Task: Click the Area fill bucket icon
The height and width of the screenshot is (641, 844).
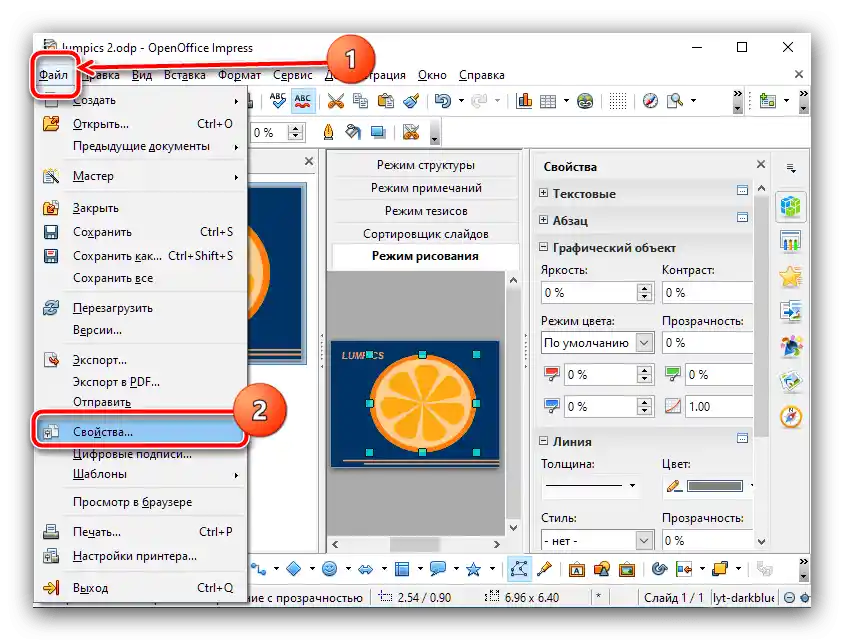Action: click(x=353, y=132)
